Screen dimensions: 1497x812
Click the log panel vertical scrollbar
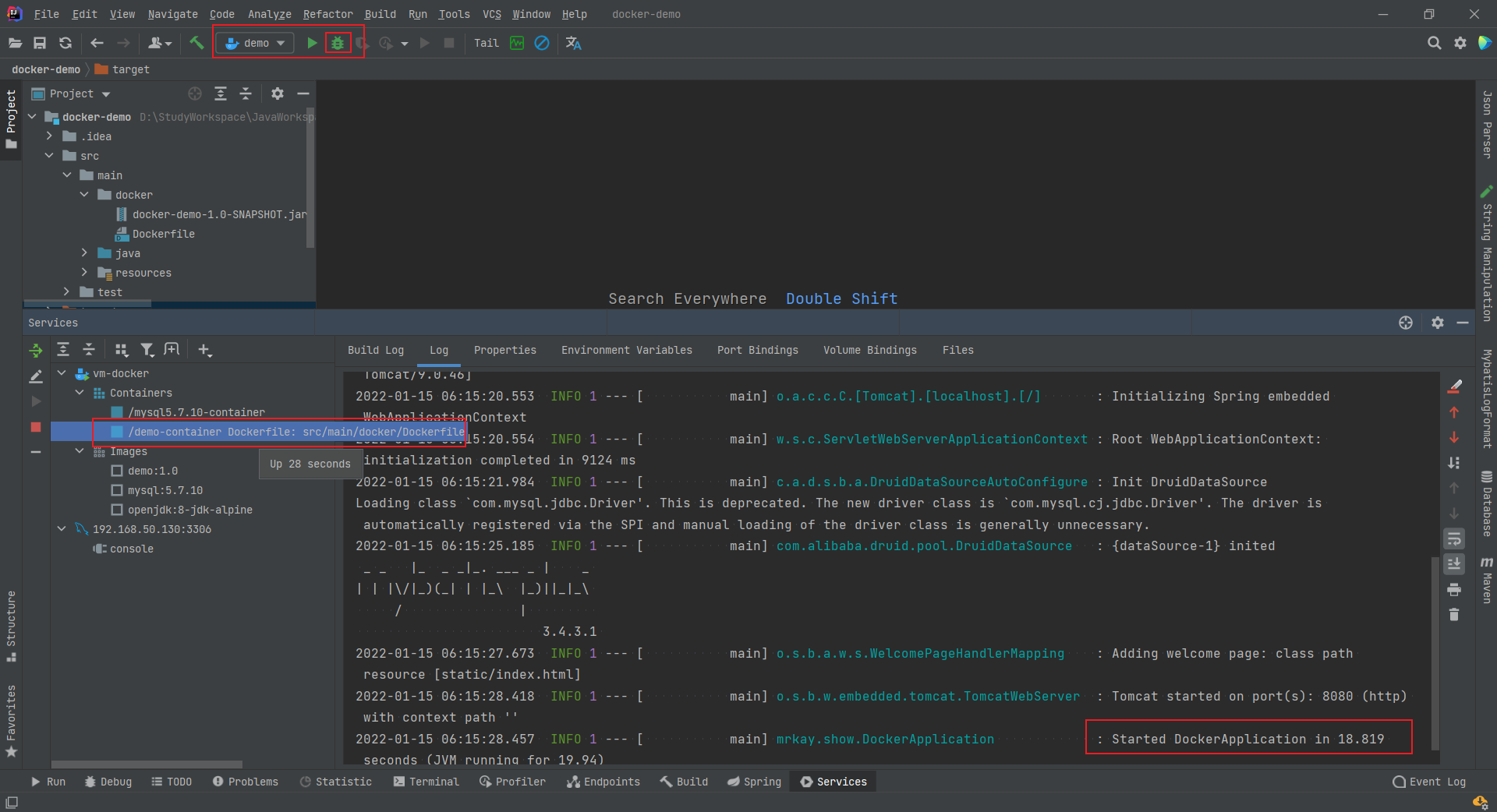point(1434,653)
